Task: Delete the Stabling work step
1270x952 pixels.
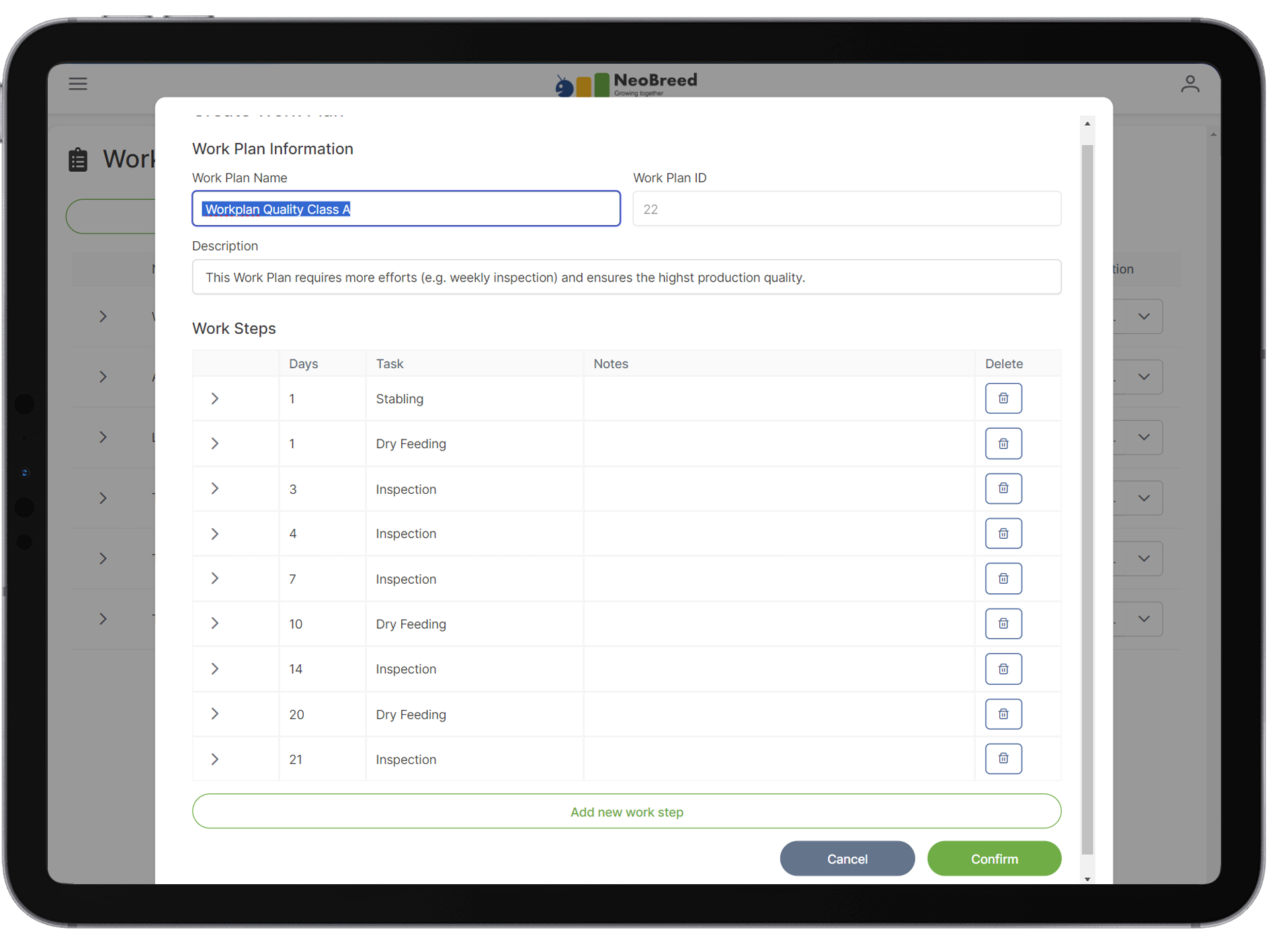Action: (x=1003, y=398)
